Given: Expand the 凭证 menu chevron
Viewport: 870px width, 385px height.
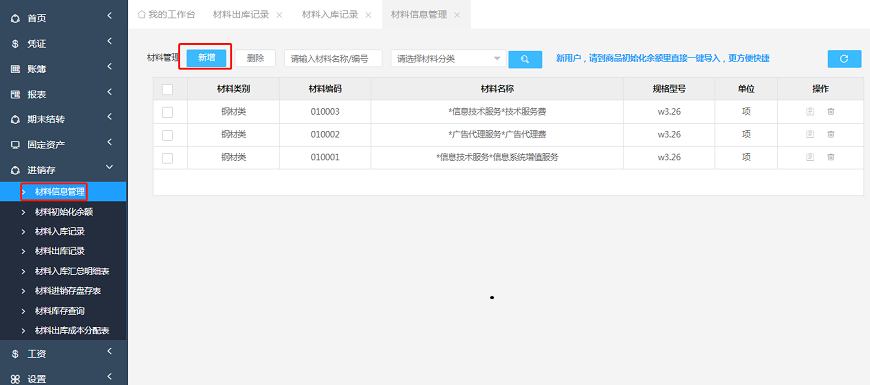Looking at the screenshot, I should [x=110, y=41].
